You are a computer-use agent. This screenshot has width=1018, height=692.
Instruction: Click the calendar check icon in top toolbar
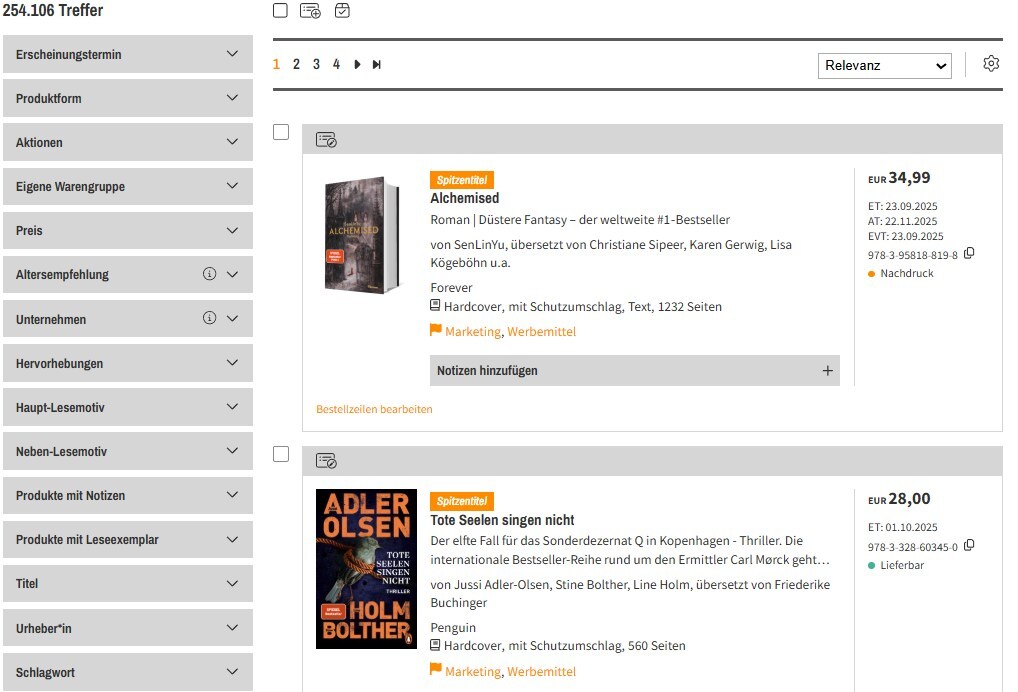342,11
